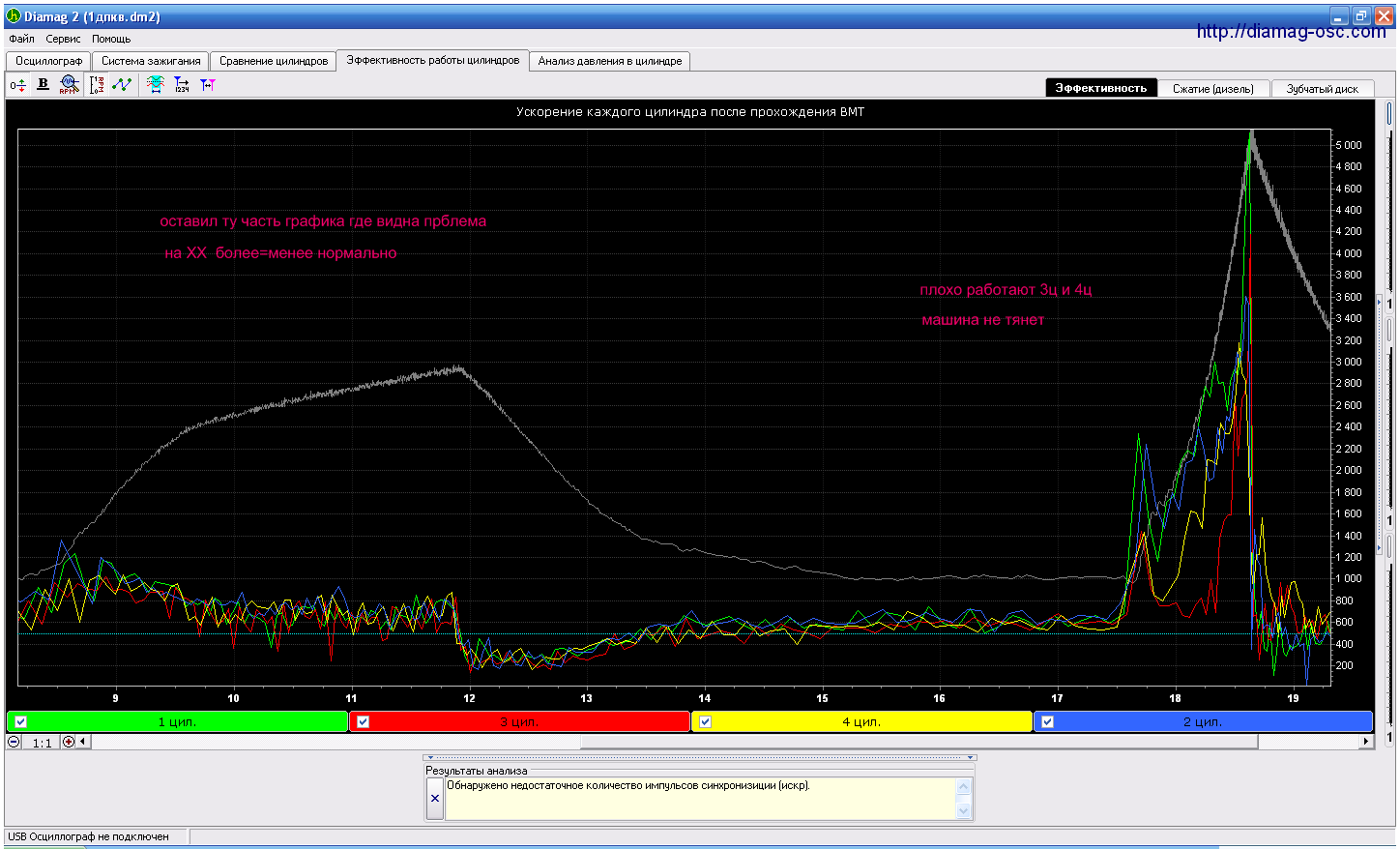This screenshot has height=849, width=1400.
Task: Click the analysis results message text field
Action: point(701,799)
